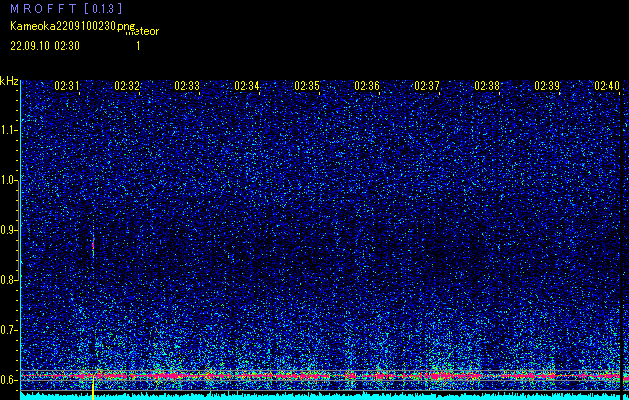Click the 1.1 frequency axis label
629x400 pixels.
[x=9, y=130]
